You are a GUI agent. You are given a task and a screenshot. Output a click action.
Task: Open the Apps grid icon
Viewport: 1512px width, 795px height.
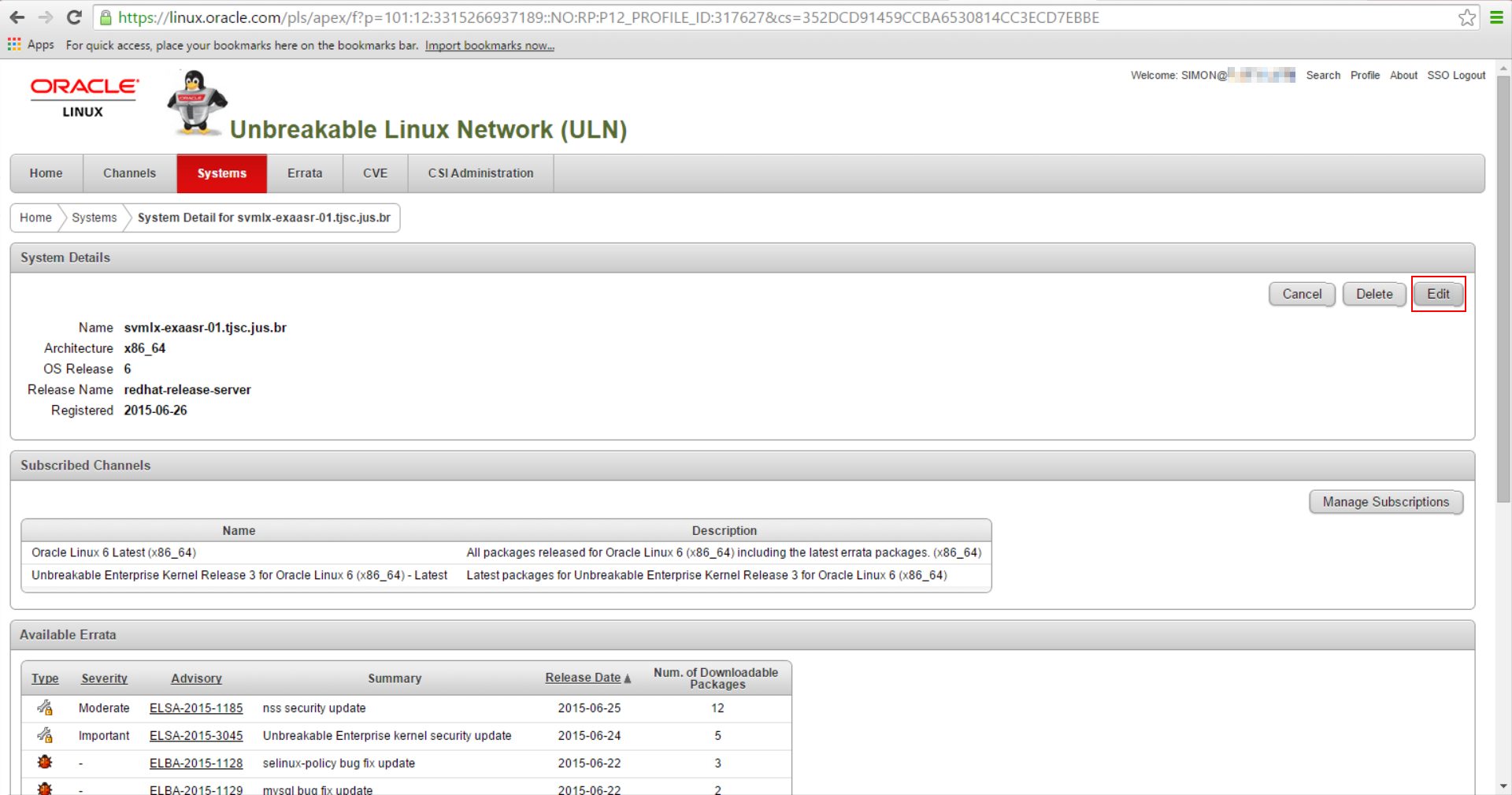(x=14, y=45)
